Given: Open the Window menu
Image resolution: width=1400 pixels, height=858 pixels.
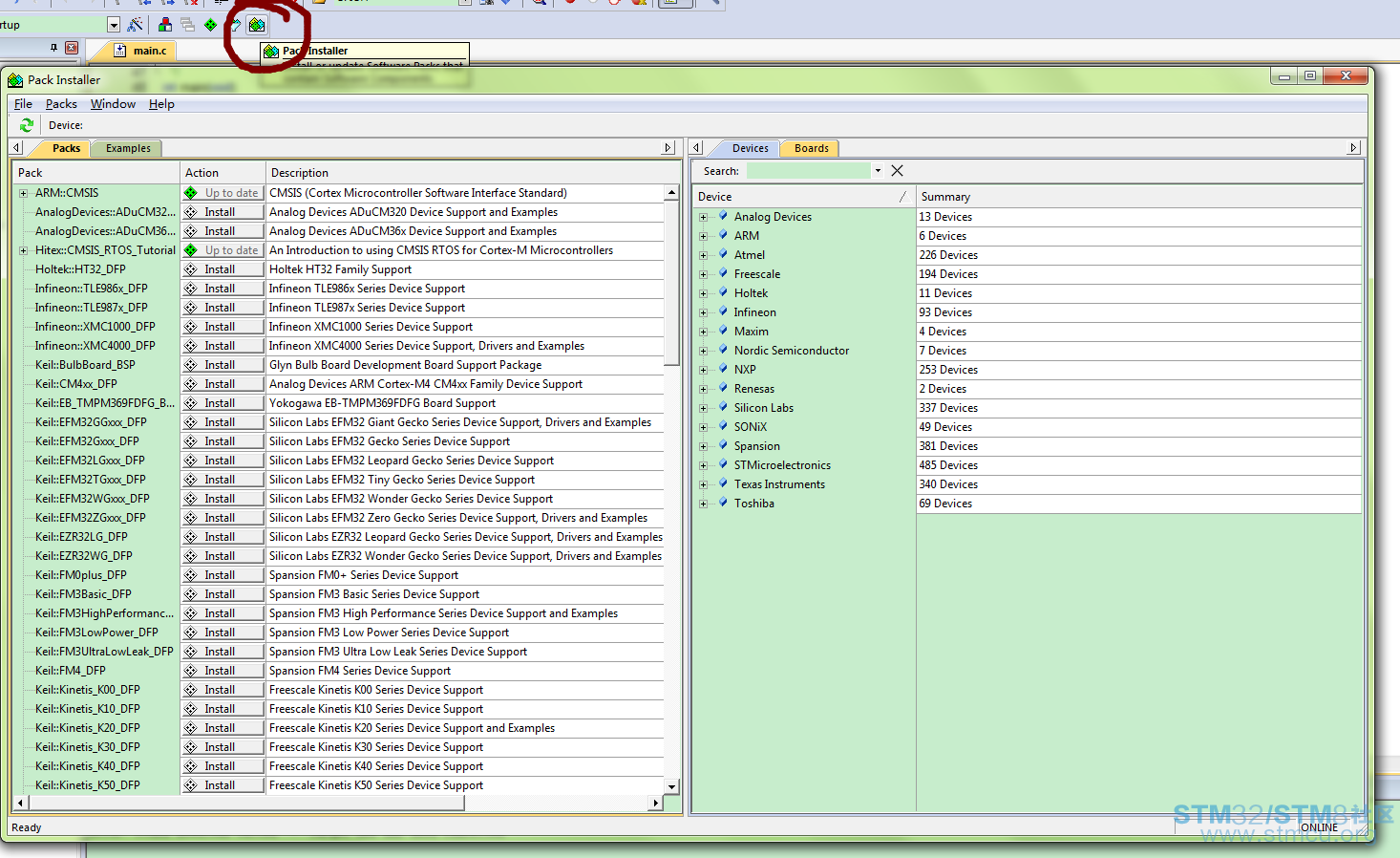Looking at the screenshot, I should coord(113,104).
